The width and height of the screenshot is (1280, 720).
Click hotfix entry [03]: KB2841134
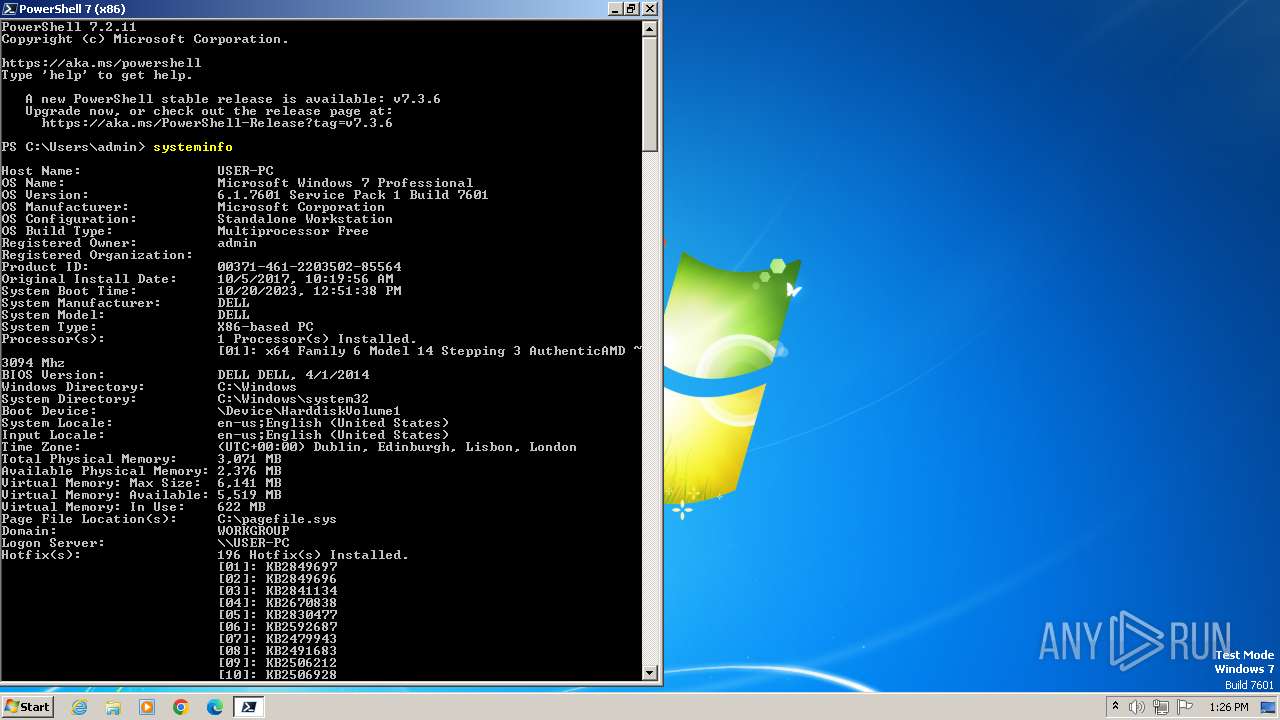[277, 591]
